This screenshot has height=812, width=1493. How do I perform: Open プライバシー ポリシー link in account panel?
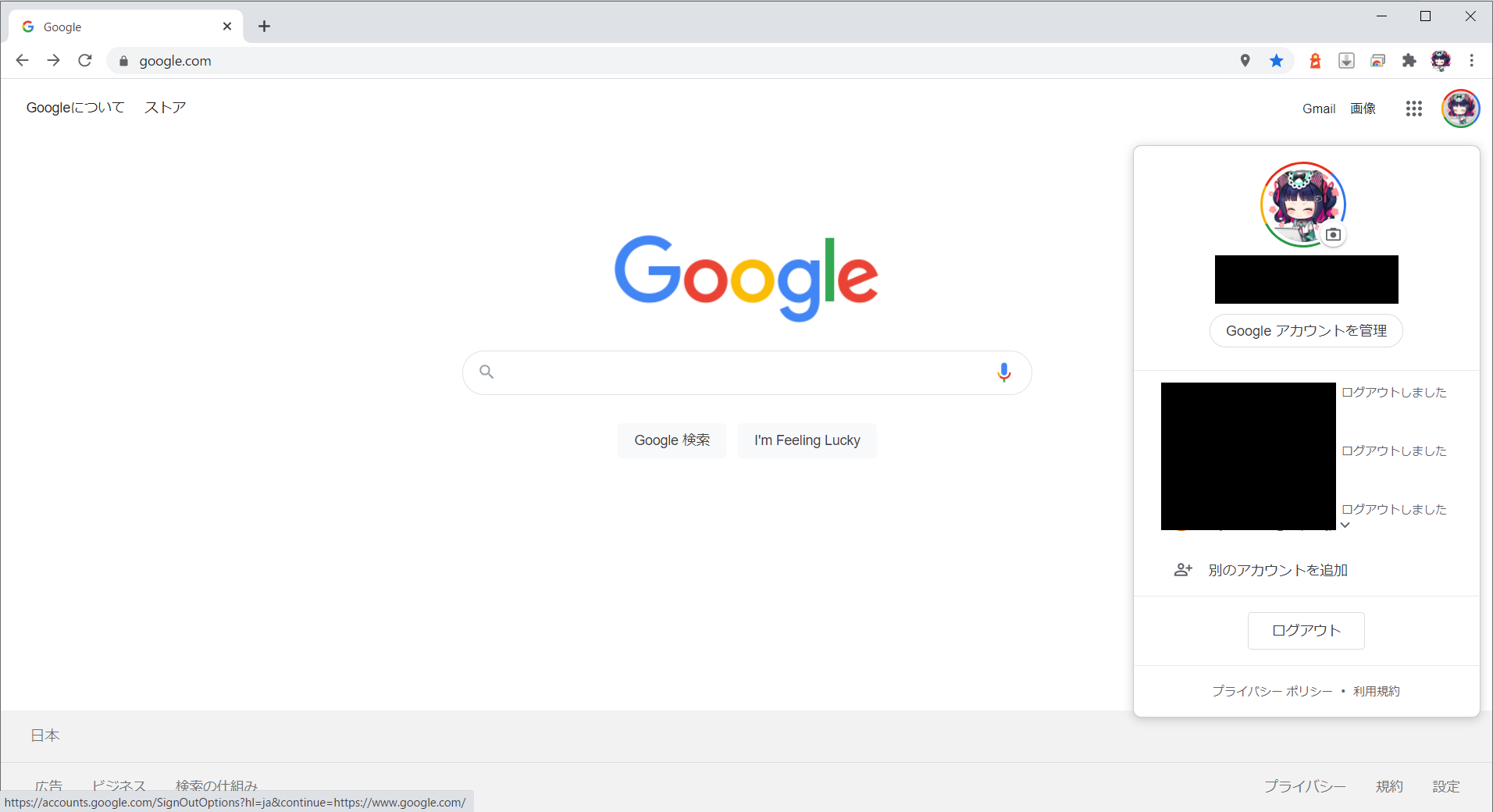(x=1272, y=691)
